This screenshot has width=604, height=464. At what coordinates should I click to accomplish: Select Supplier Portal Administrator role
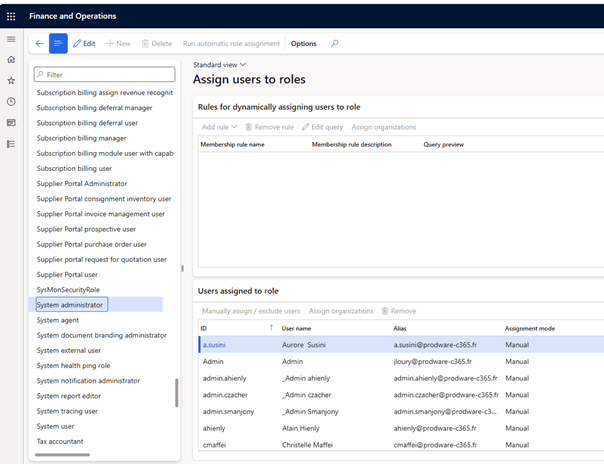(82, 184)
